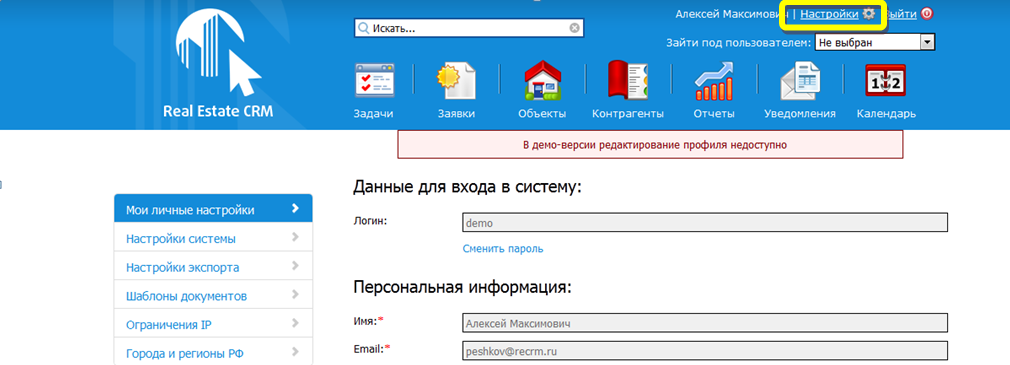Click the Заявки label in the toolbar

456,114
